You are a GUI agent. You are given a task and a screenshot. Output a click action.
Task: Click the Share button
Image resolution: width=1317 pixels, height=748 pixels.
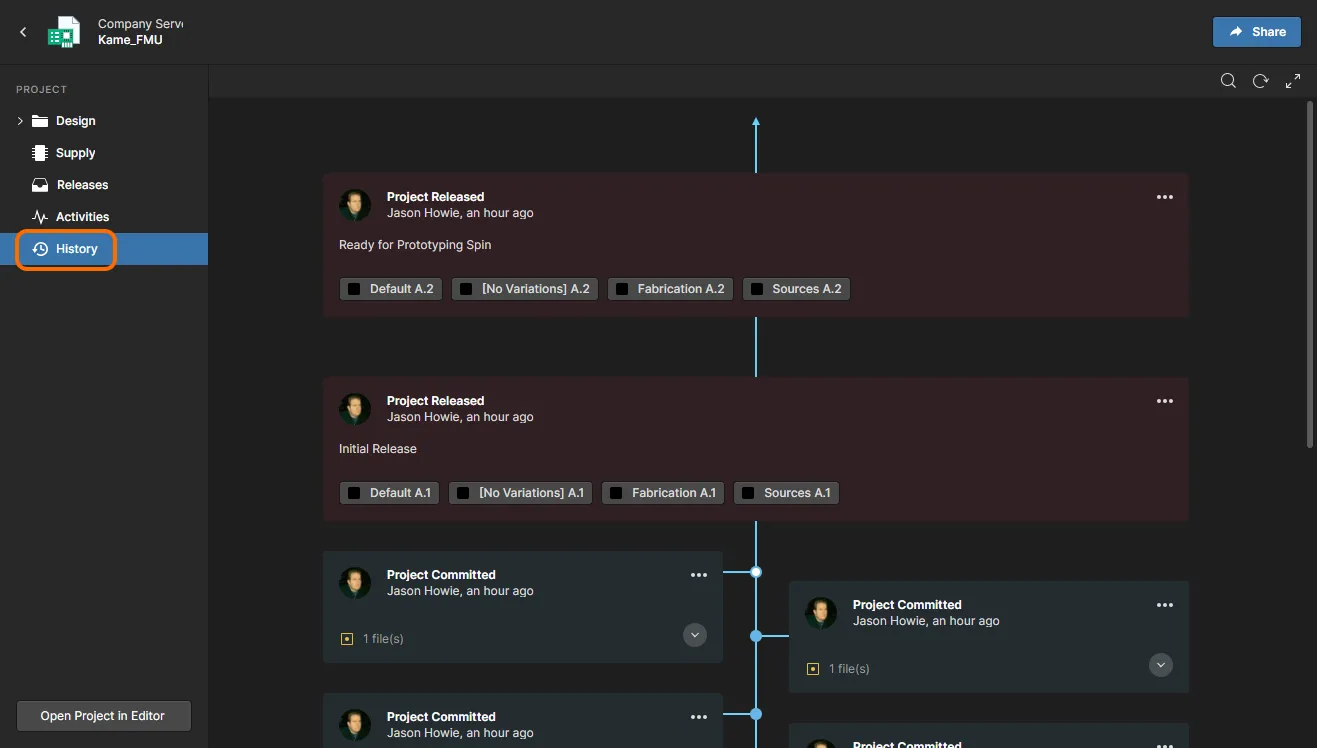[1257, 32]
